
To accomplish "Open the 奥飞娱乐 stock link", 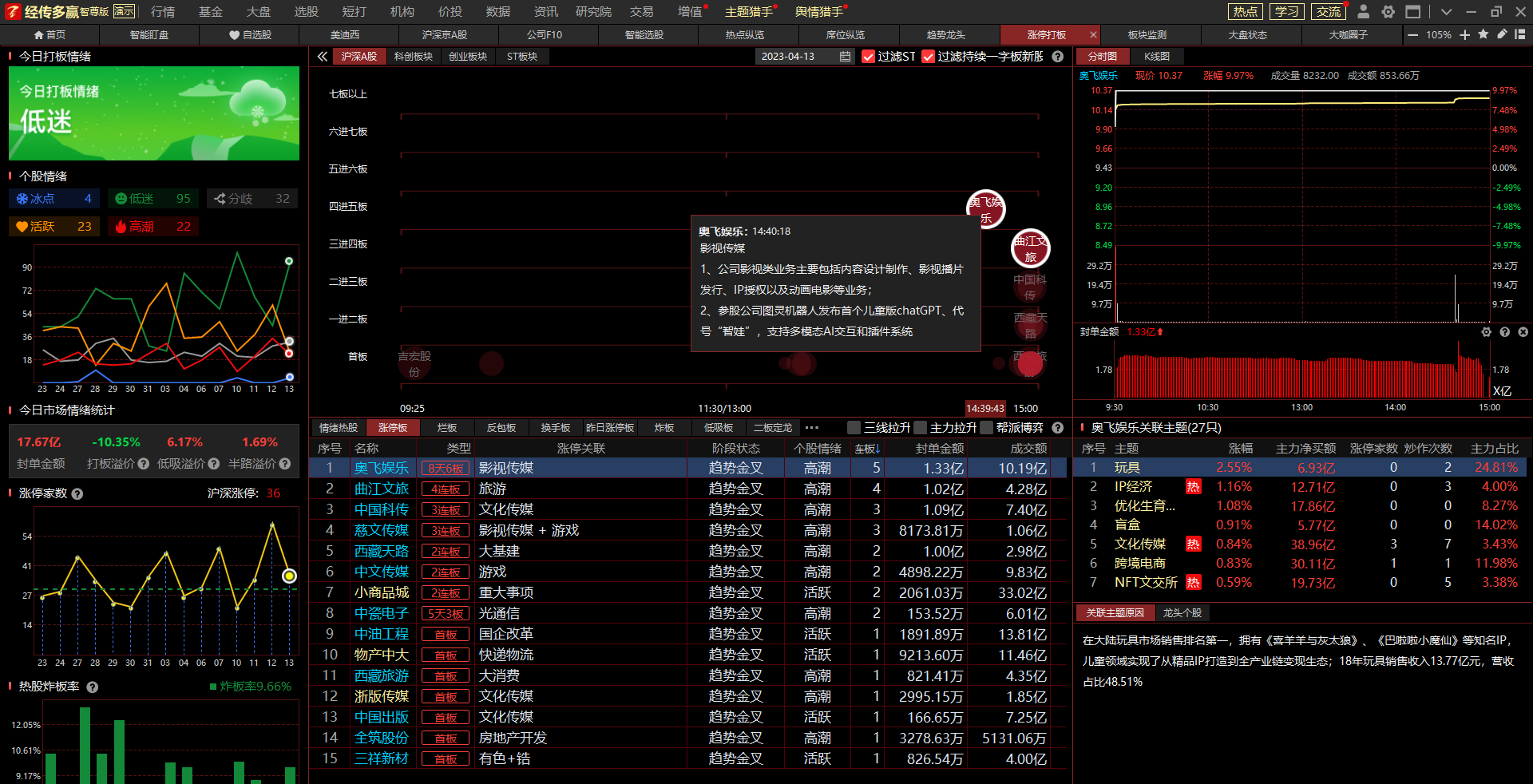I will [x=382, y=469].
